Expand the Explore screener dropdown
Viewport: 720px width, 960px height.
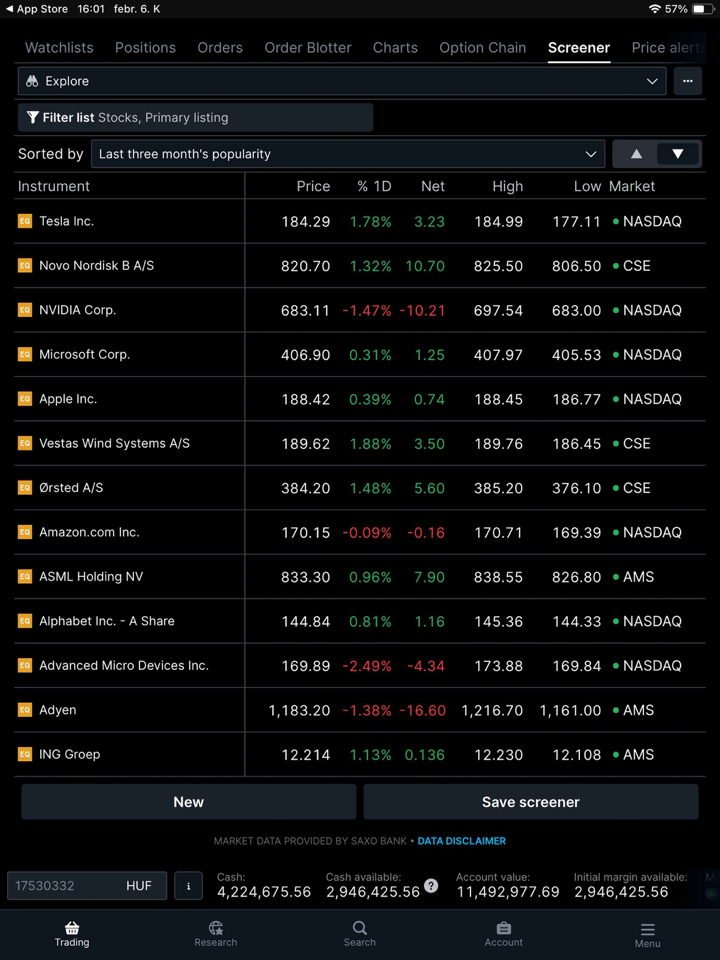pyautogui.click(x=342, y=81)
